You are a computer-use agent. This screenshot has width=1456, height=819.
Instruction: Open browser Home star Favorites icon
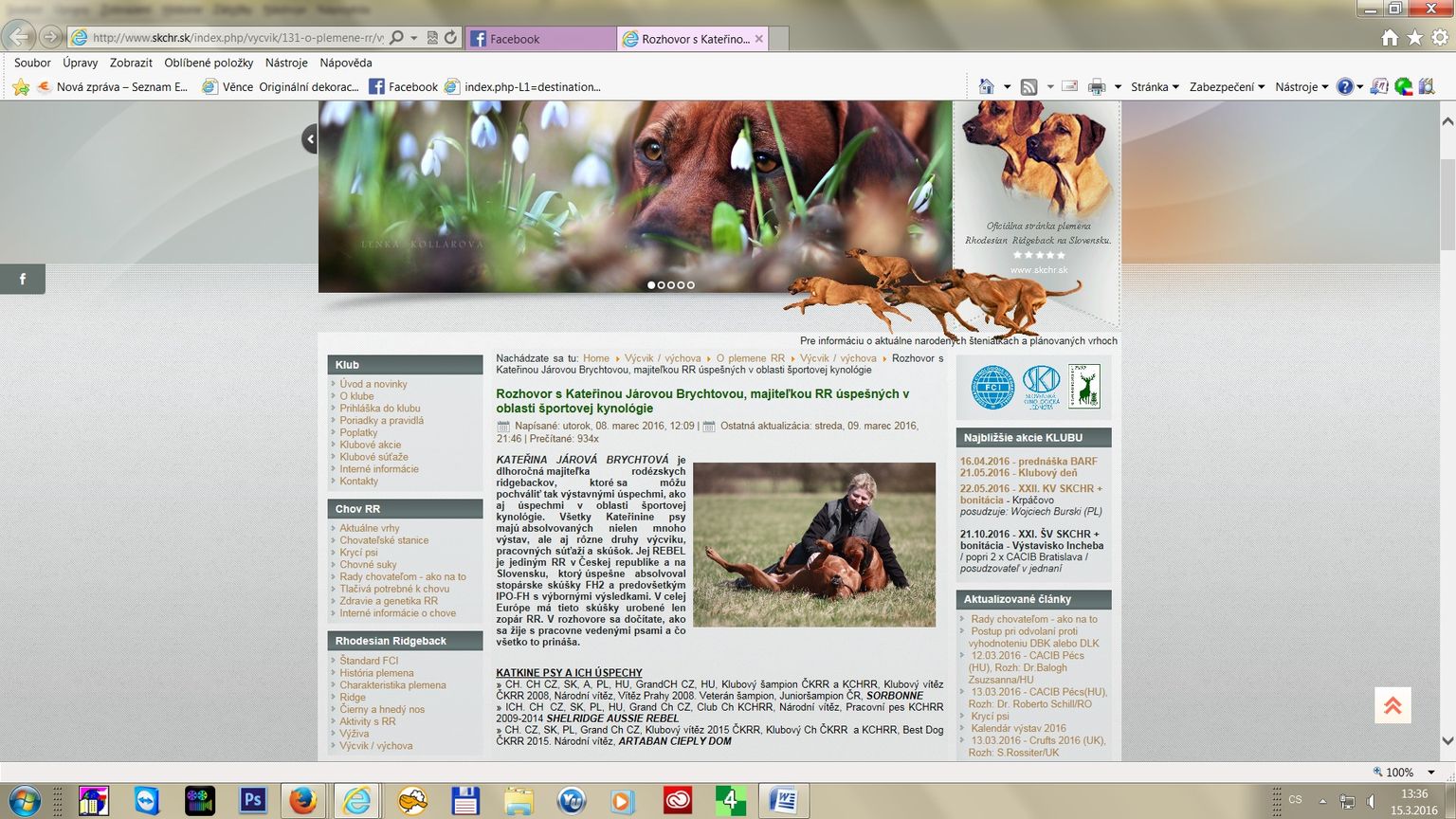point(1414,38)
